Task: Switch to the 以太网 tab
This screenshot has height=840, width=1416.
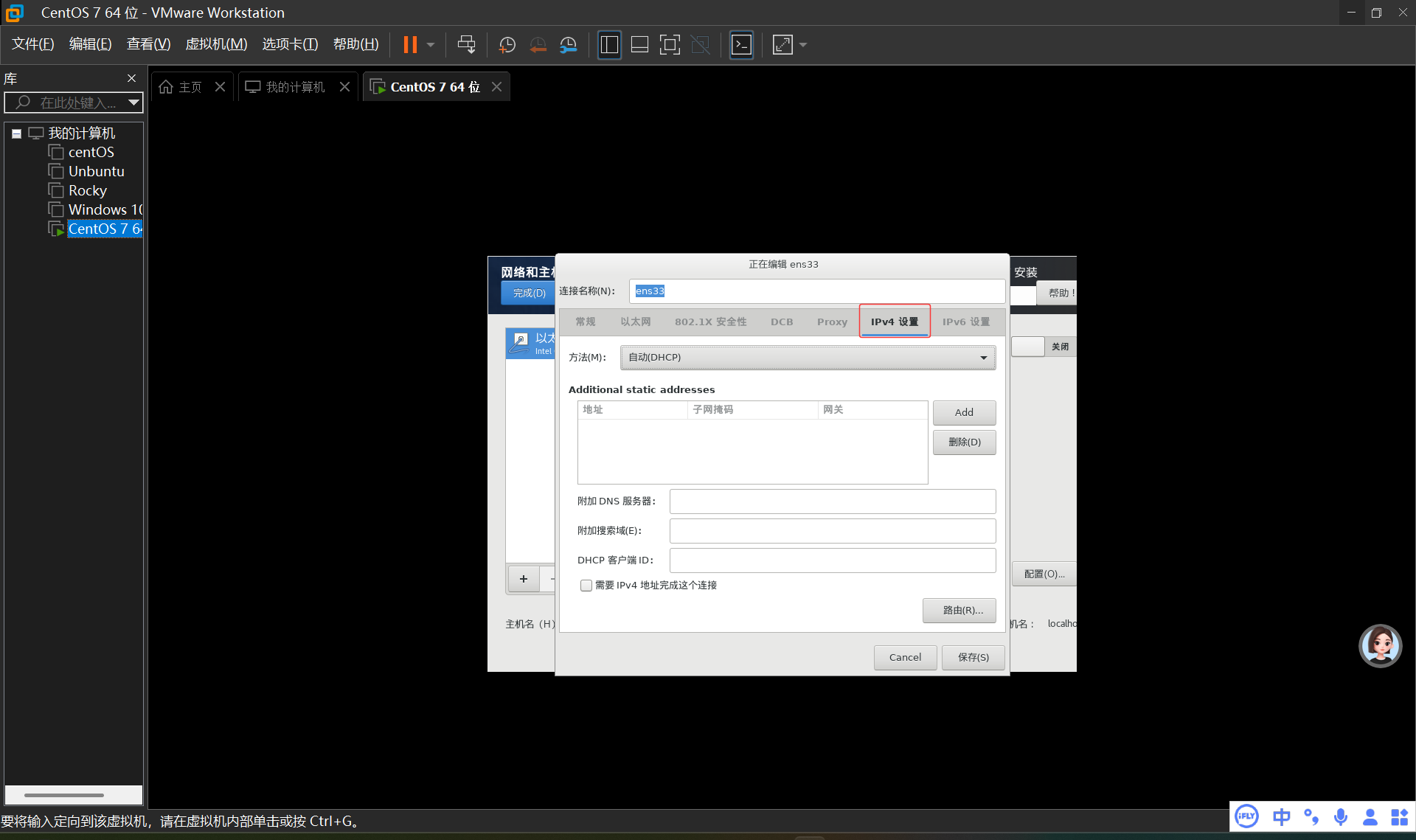Action: click(x=635, y=322)
